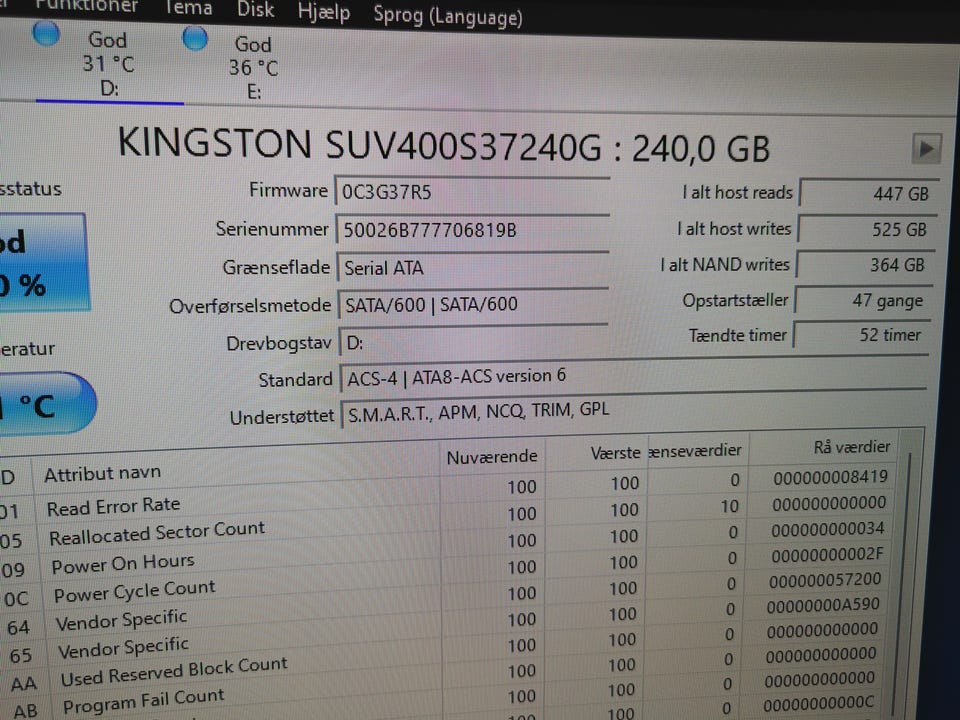Click the blue status circle for drive D:
The height and width of the screenshot is (720, 960).
click(46, 33)
